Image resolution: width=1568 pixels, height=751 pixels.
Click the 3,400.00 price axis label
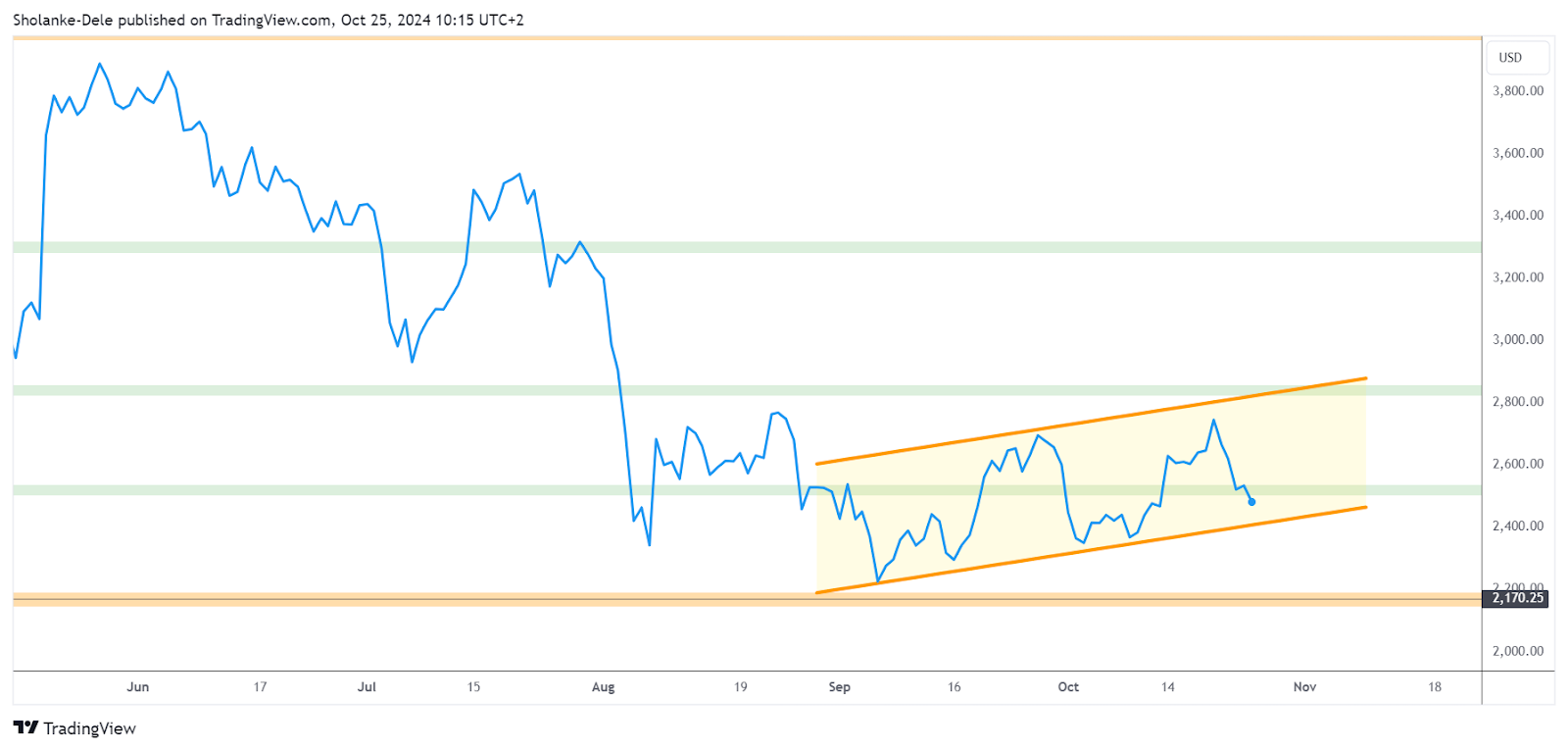(1518, 215)
